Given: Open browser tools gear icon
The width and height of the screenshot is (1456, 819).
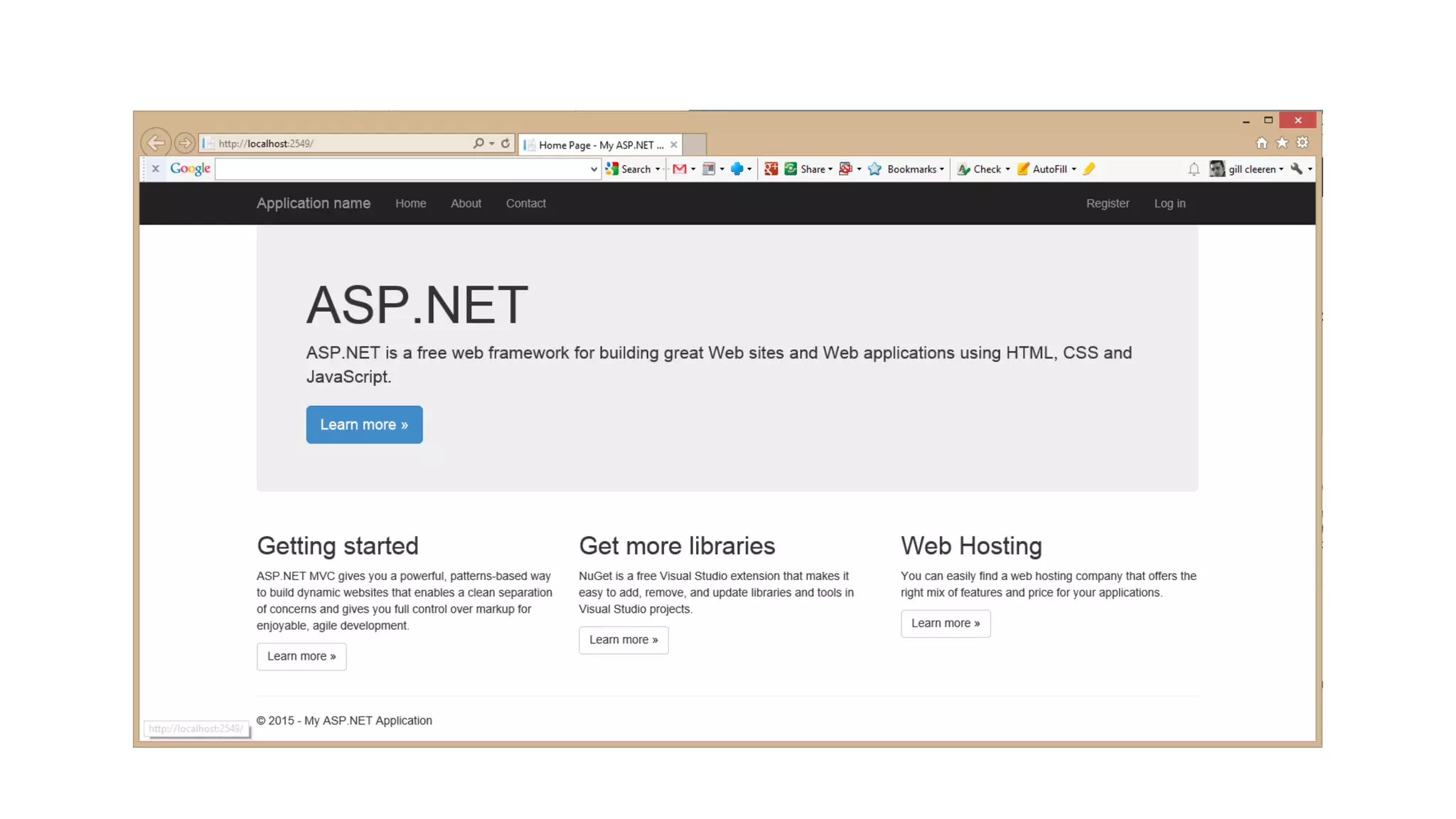Looking at the screenshot, I should coord(1302,143).
